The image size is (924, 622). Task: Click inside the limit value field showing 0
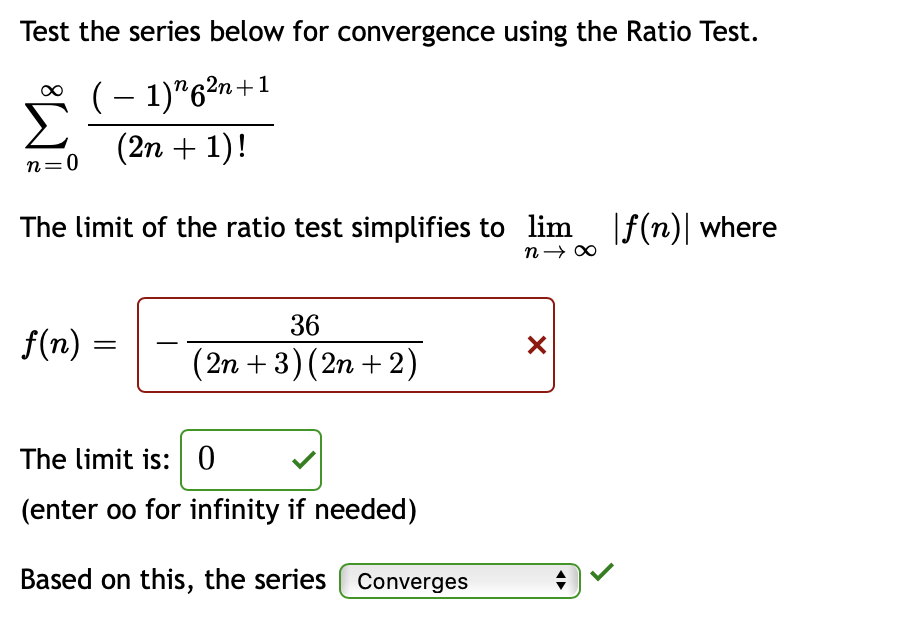240,459
